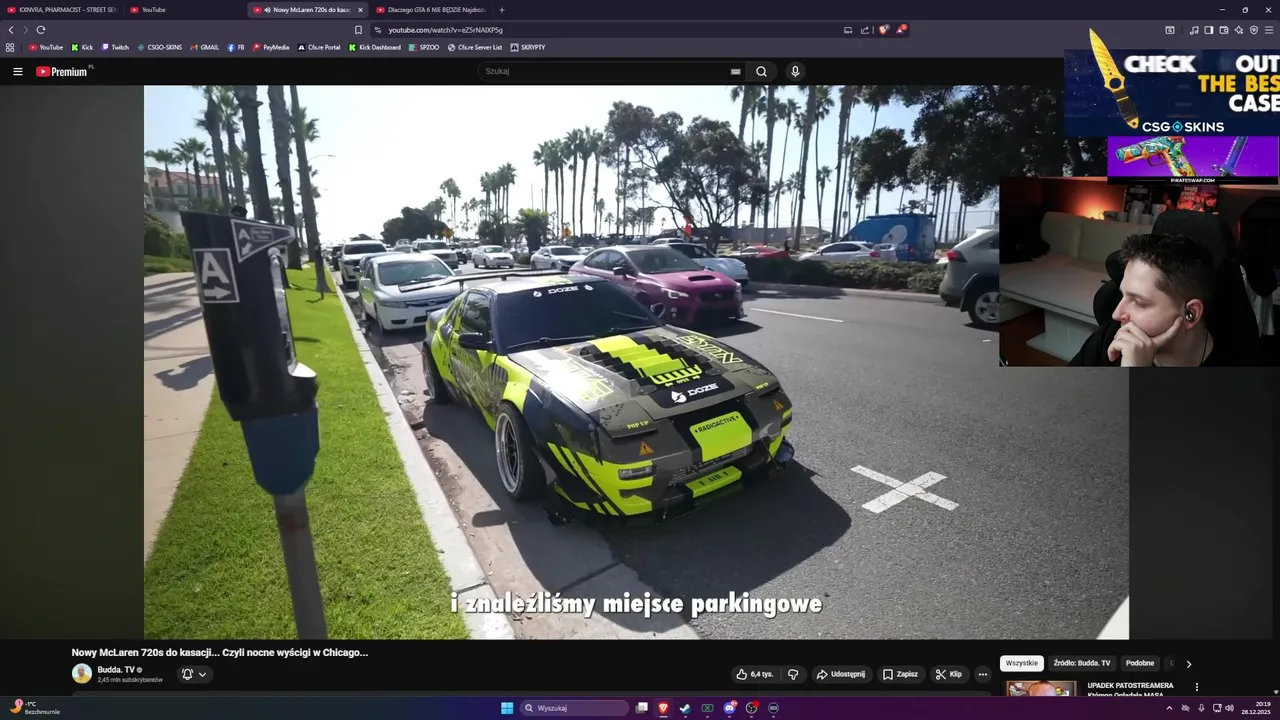The width and height of the screenshot is (1280, 720).
Task: Select Źródło: Budda. TV filter chip
Action: click(1081, 663)
